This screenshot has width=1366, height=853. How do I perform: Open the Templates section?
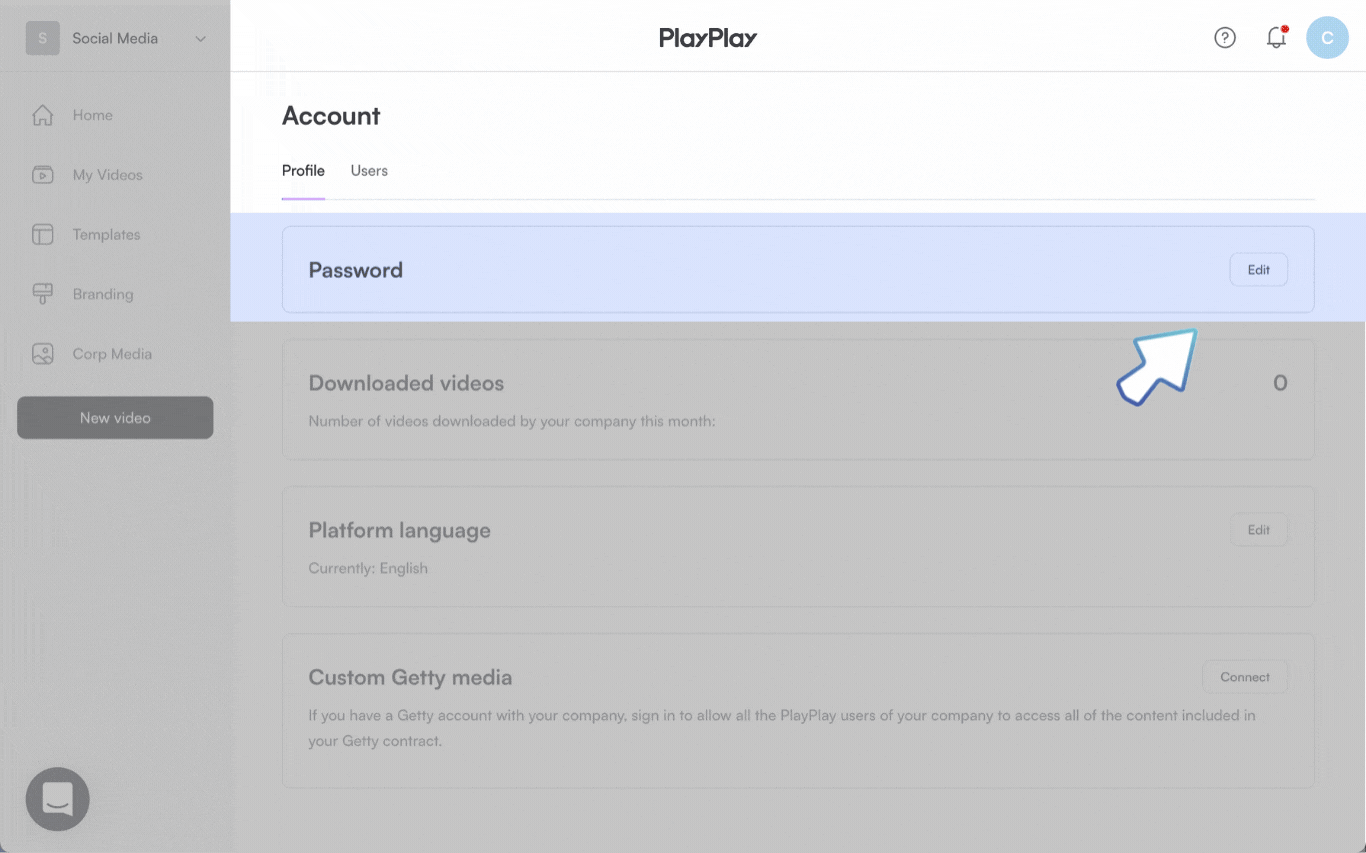[105, 234]
